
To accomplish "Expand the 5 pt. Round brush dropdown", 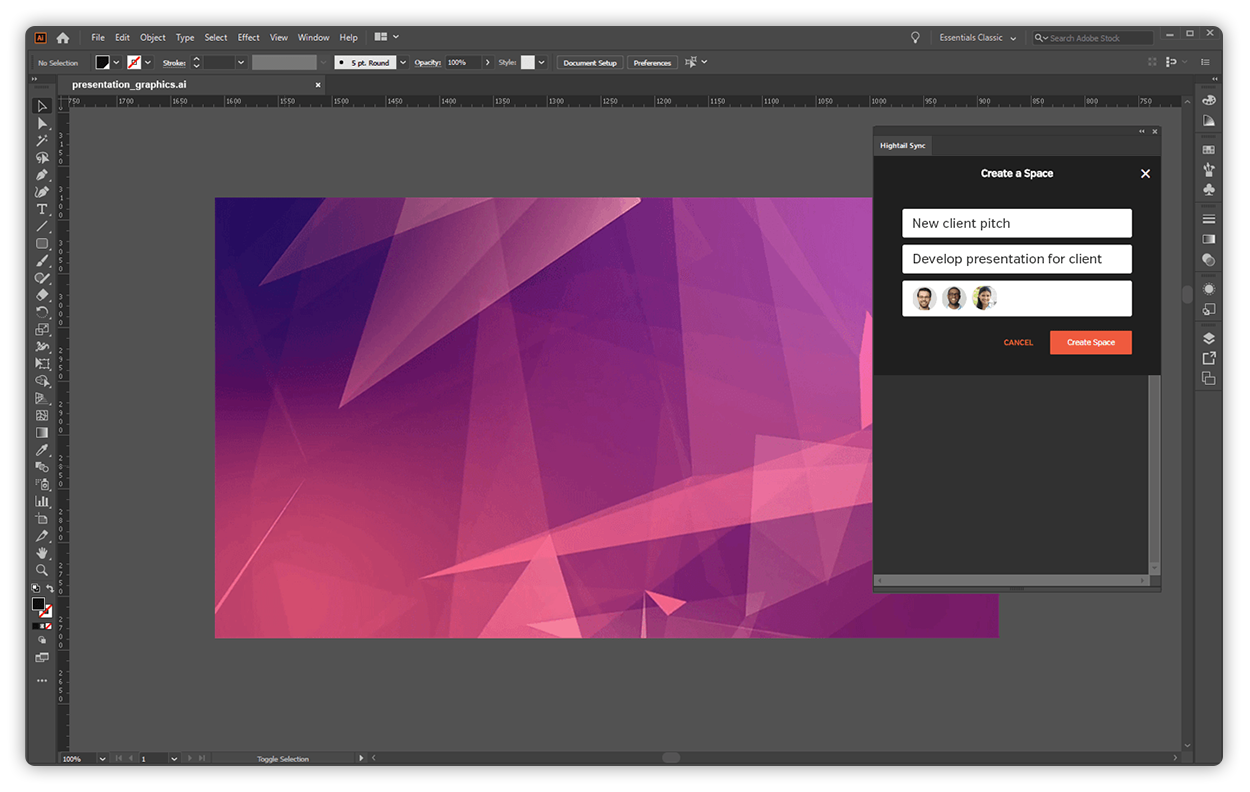I will click(x=403, y=62).
